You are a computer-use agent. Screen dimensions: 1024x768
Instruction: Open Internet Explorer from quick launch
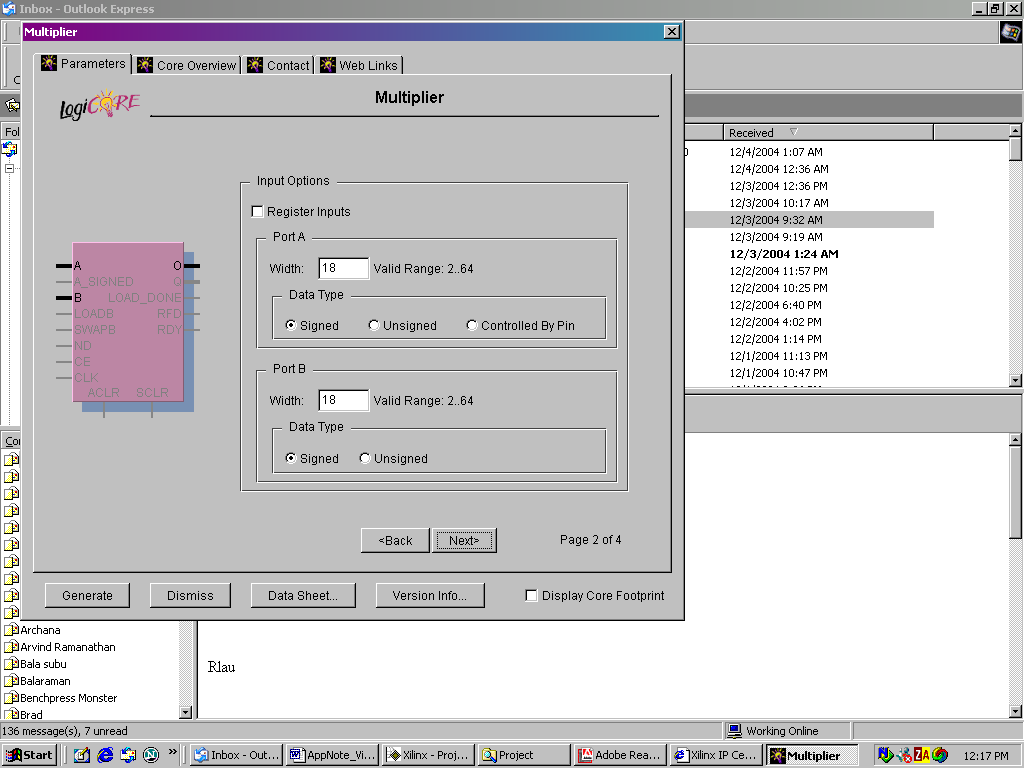pyautogui.click(x=105, y=755)
